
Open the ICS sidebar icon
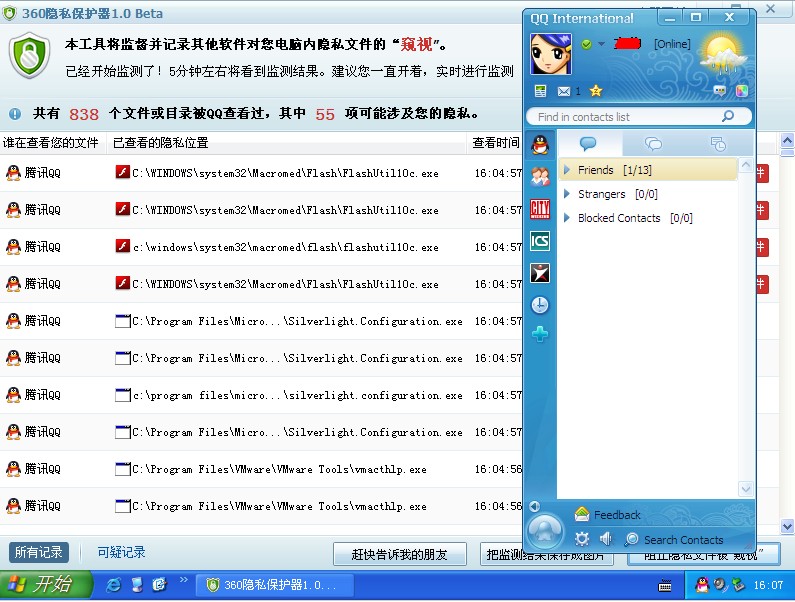[540, 240]
